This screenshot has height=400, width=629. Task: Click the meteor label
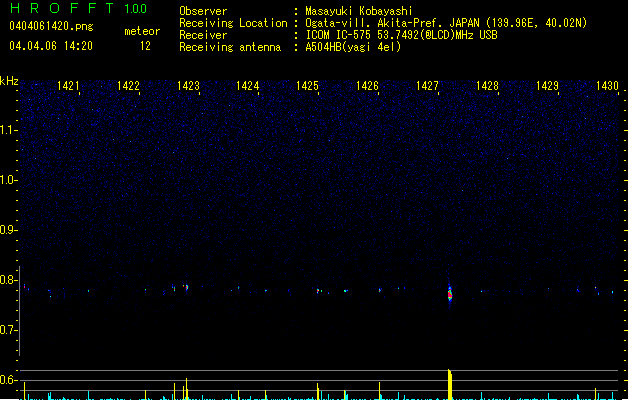click(x=142, y=31)
